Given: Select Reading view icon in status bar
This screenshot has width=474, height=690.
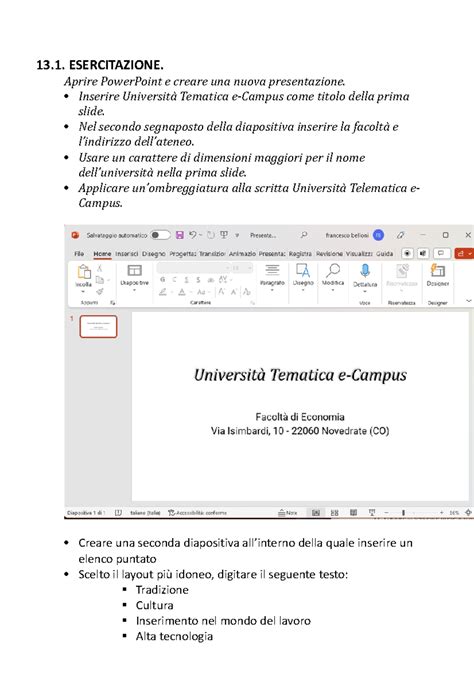Looking at the screenshot, I should click(x=353, y=513).
